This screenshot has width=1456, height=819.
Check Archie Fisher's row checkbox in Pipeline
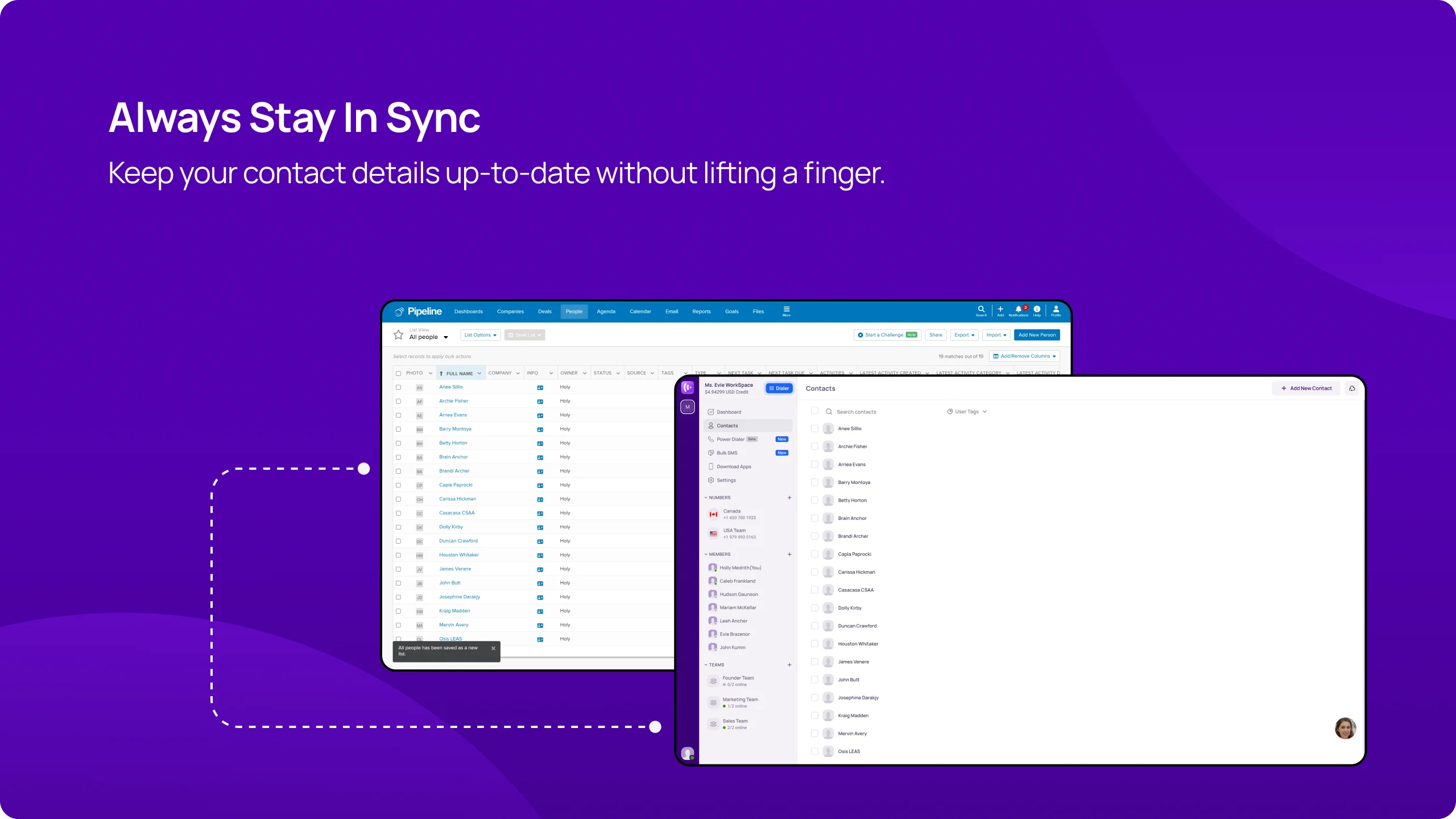pos(398,401)
